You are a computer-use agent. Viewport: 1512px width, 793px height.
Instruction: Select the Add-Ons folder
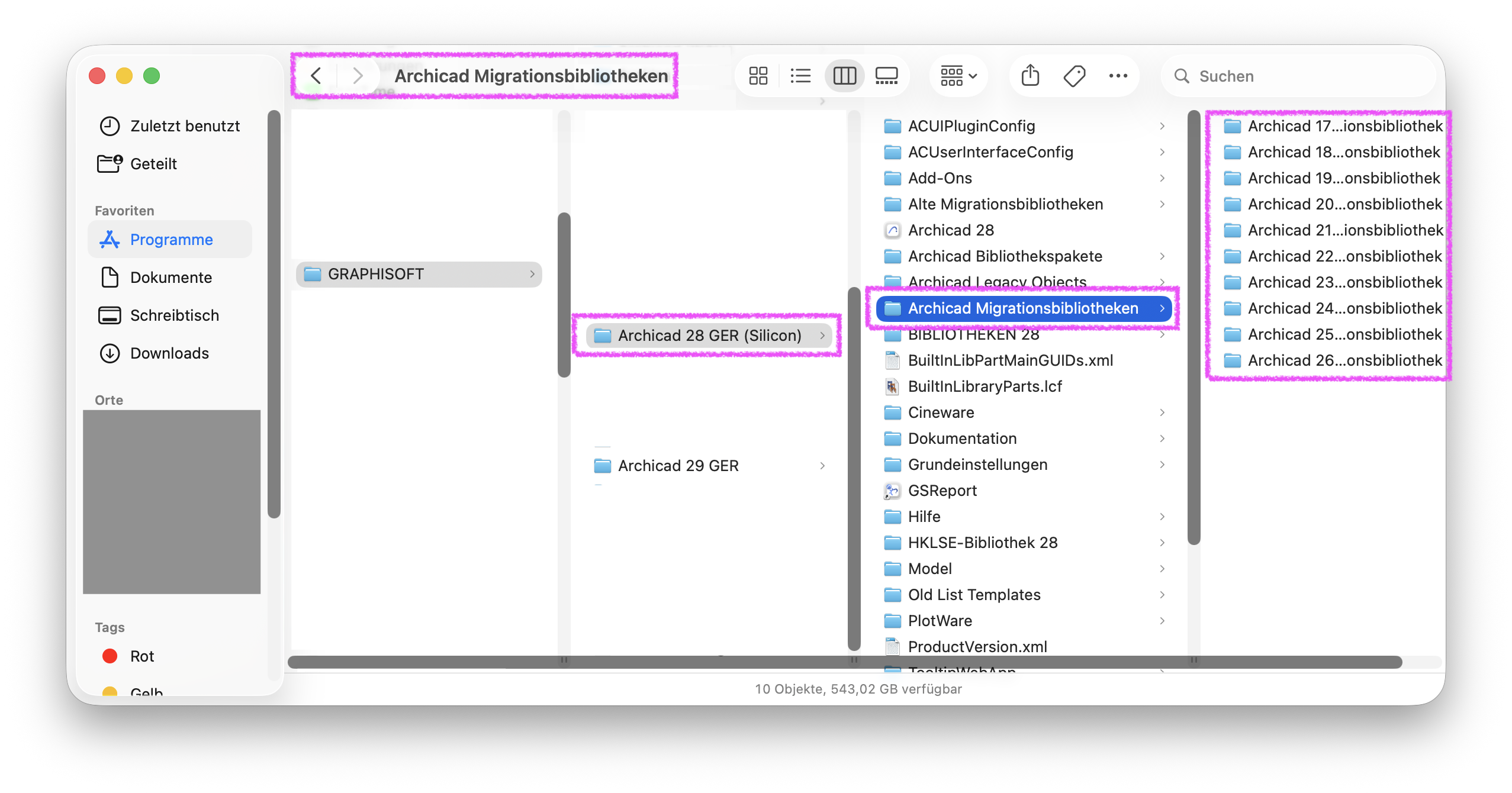click(1024, 178)
